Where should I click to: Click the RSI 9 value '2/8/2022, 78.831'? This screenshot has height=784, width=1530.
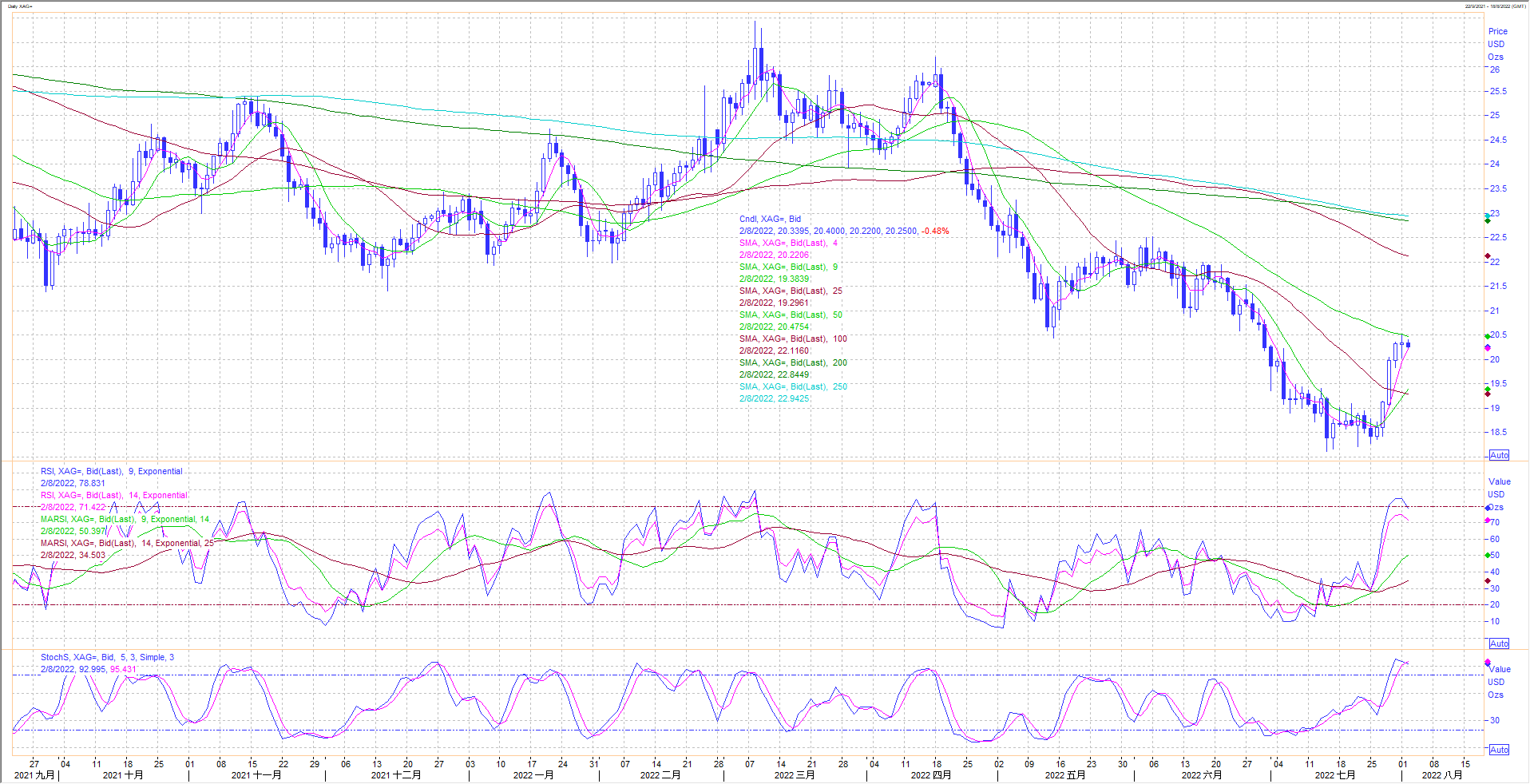pyautogui.click(x=73, y=483)
